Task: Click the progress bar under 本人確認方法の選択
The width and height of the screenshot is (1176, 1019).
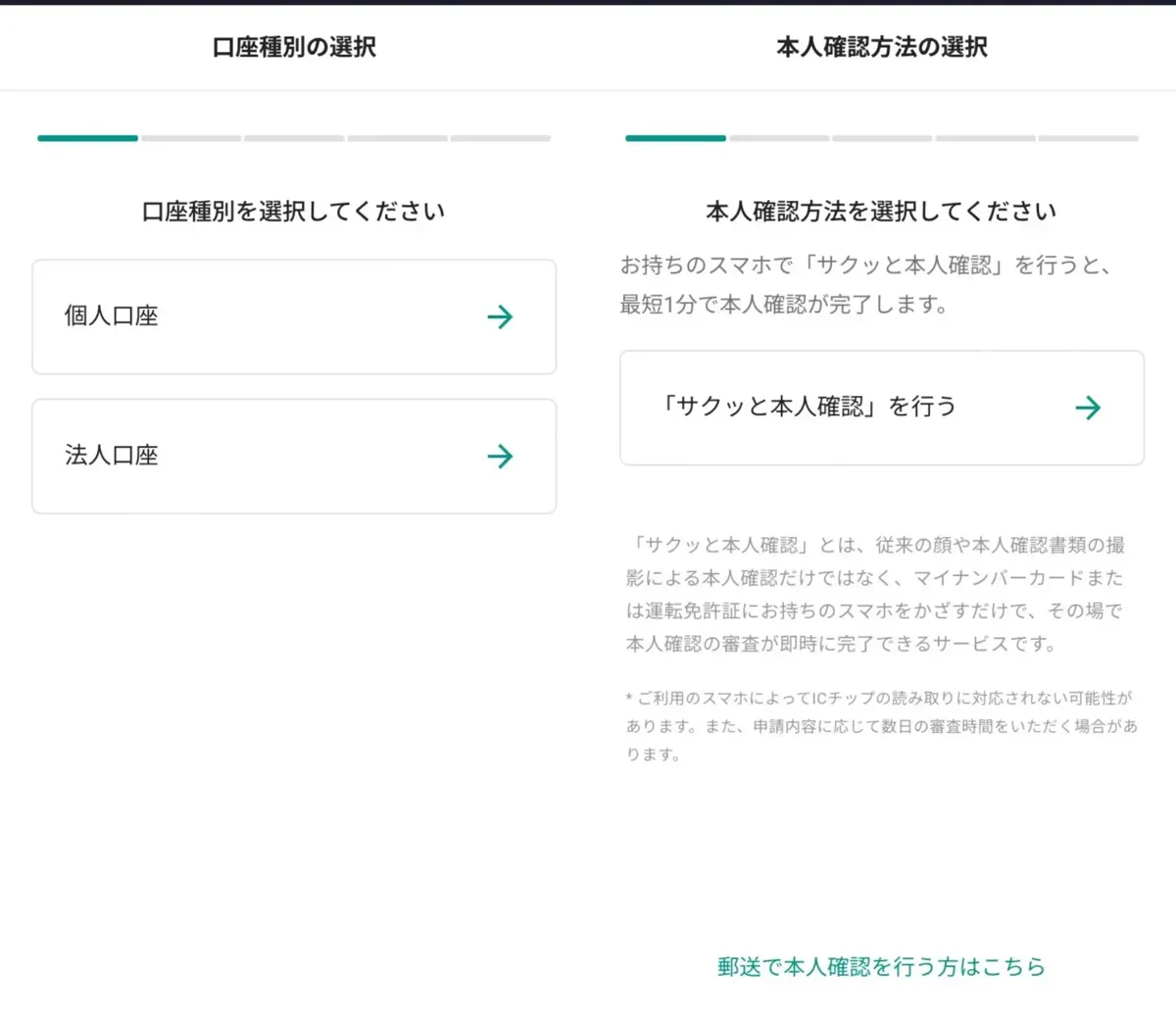Action: 882,138
